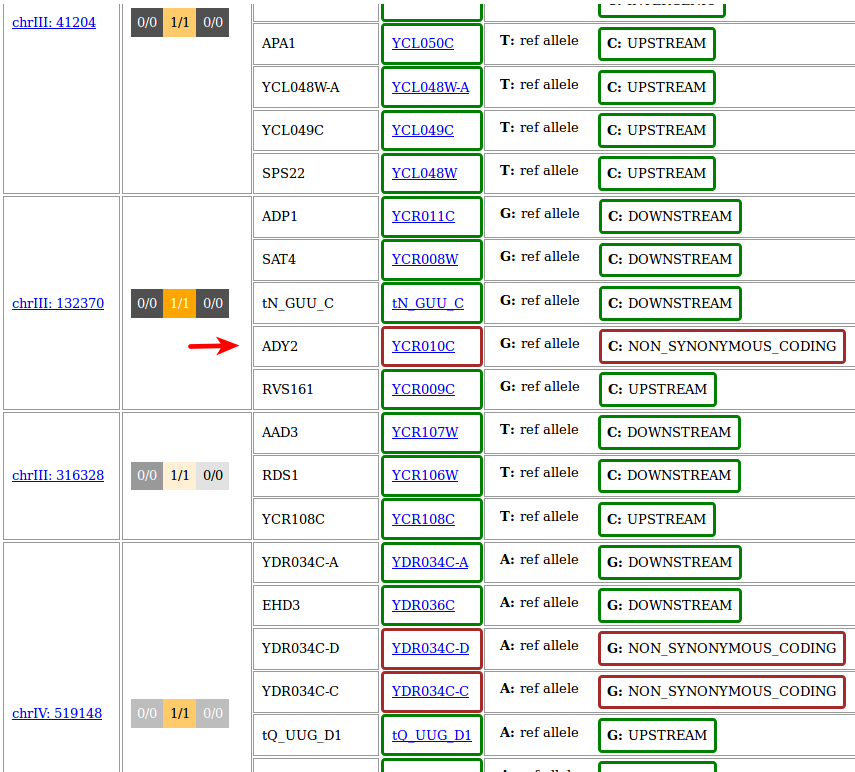Select the SAT4 gene name
Viewport: 855px width, 772px height.
click(x=279, y=260)
